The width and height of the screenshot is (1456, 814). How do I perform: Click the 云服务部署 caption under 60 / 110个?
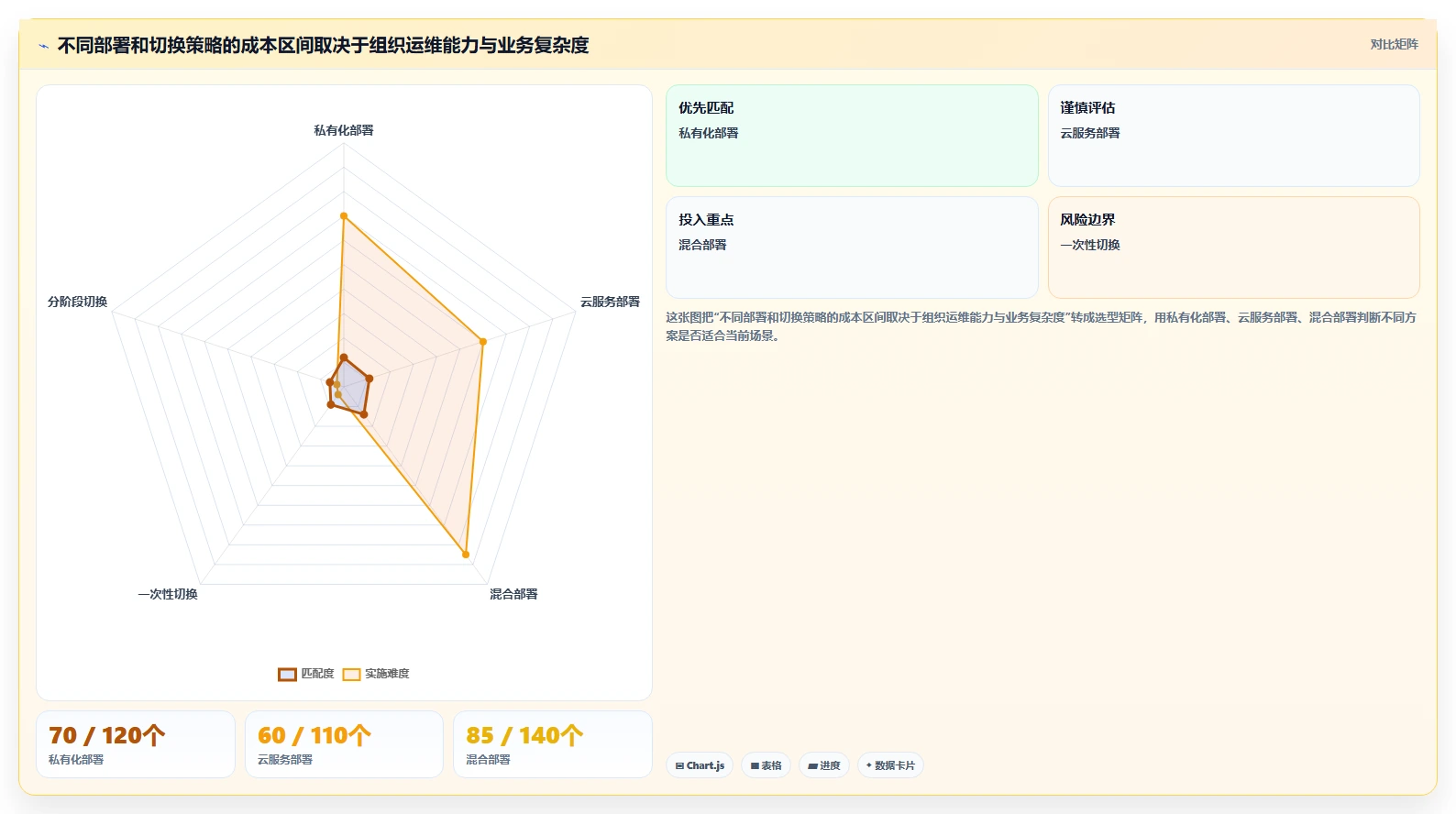285,760
